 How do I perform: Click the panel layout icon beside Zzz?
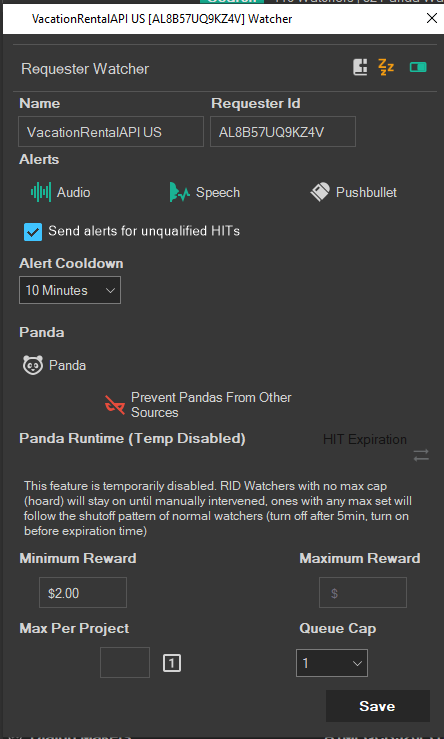tap(361, 67)
